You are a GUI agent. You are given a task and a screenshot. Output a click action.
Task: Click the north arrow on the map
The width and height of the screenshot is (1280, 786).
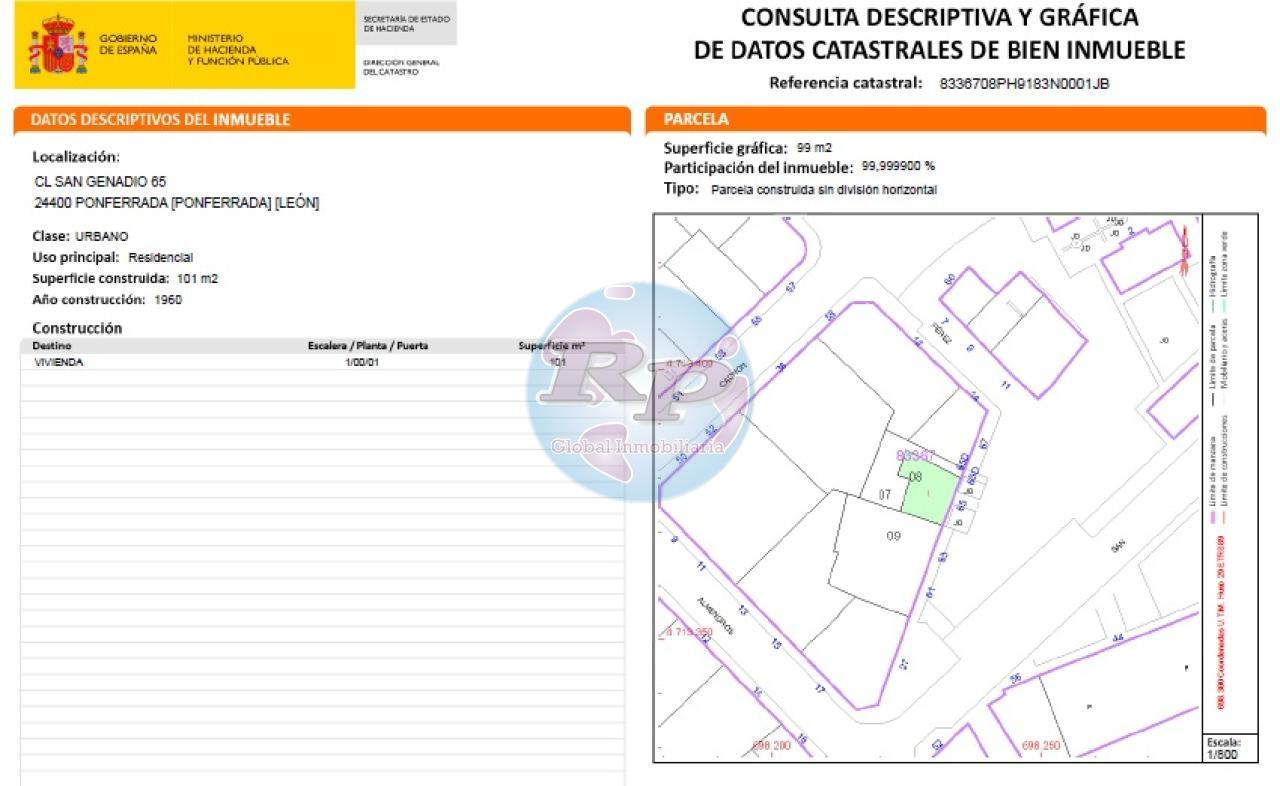click(x=1186, y=246)
